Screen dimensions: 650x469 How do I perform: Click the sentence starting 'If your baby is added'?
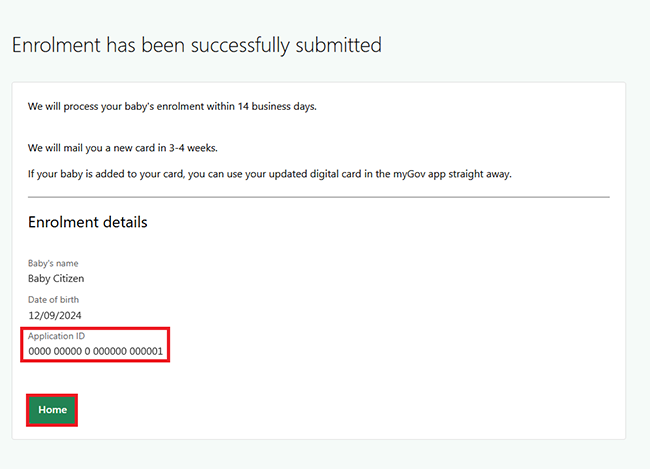pyautogui.click(x=269, y=174)
